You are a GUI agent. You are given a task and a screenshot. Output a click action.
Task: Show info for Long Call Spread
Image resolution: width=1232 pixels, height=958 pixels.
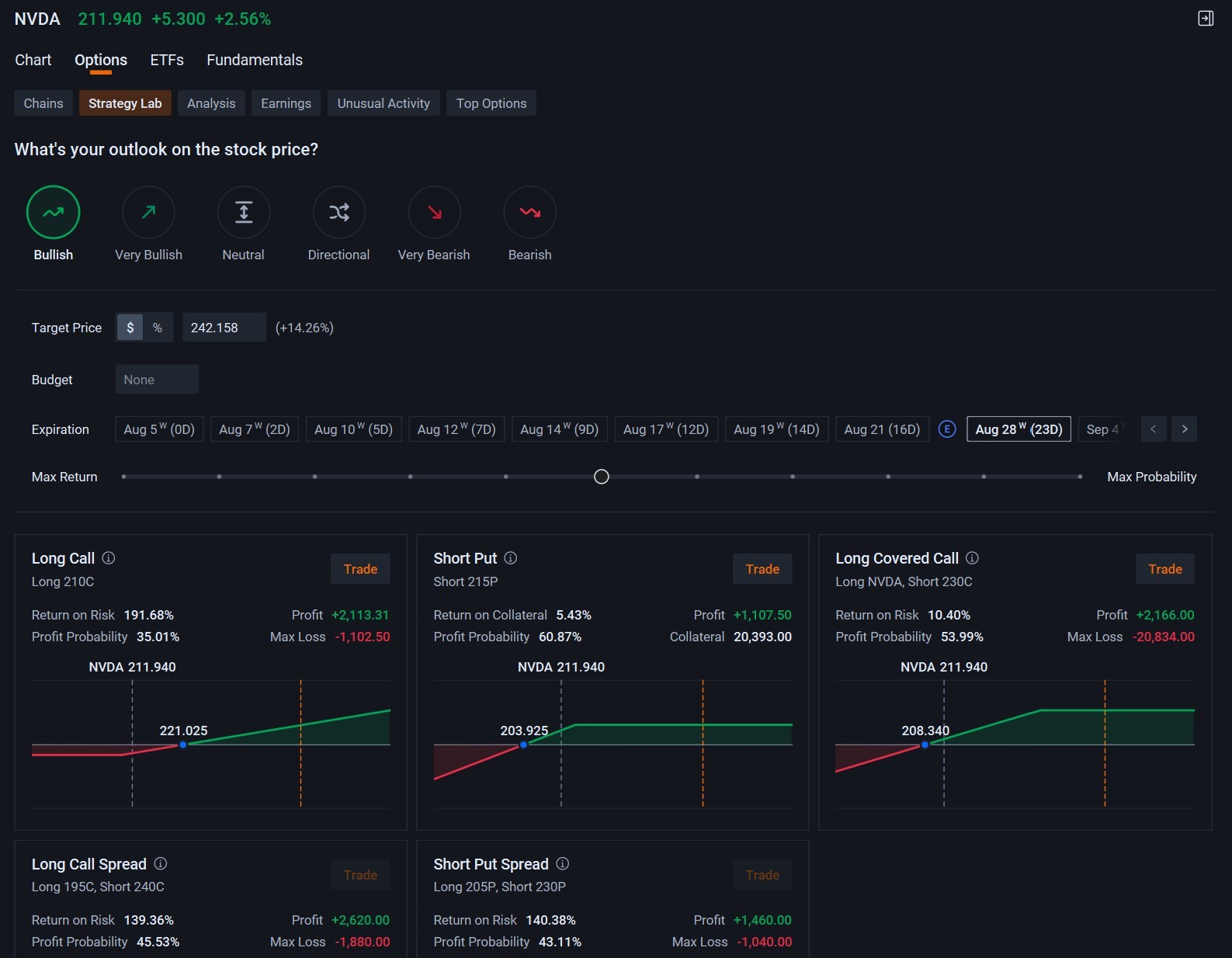(161, 863)
